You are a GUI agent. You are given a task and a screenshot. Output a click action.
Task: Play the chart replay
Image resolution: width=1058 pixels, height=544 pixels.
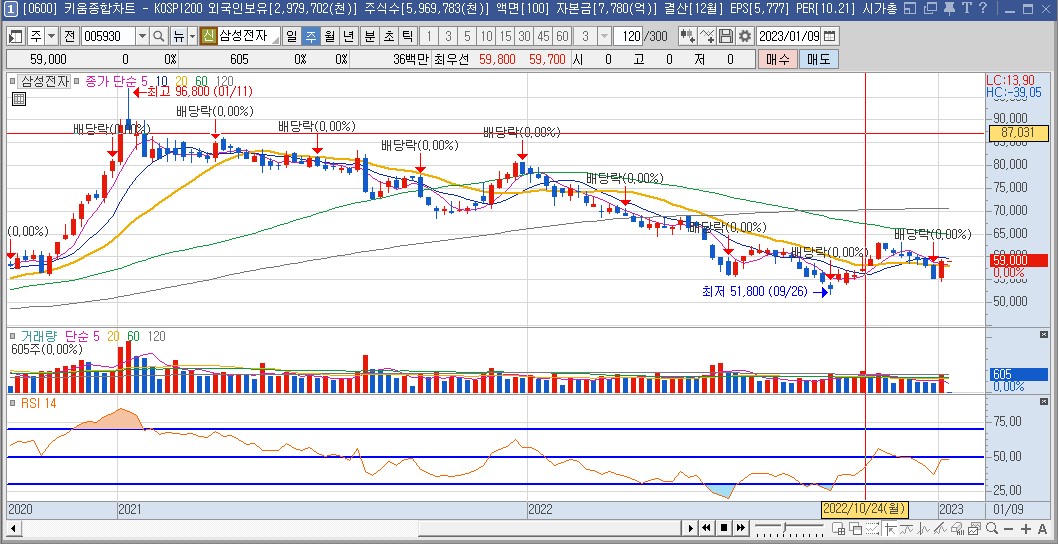point(691,528)
